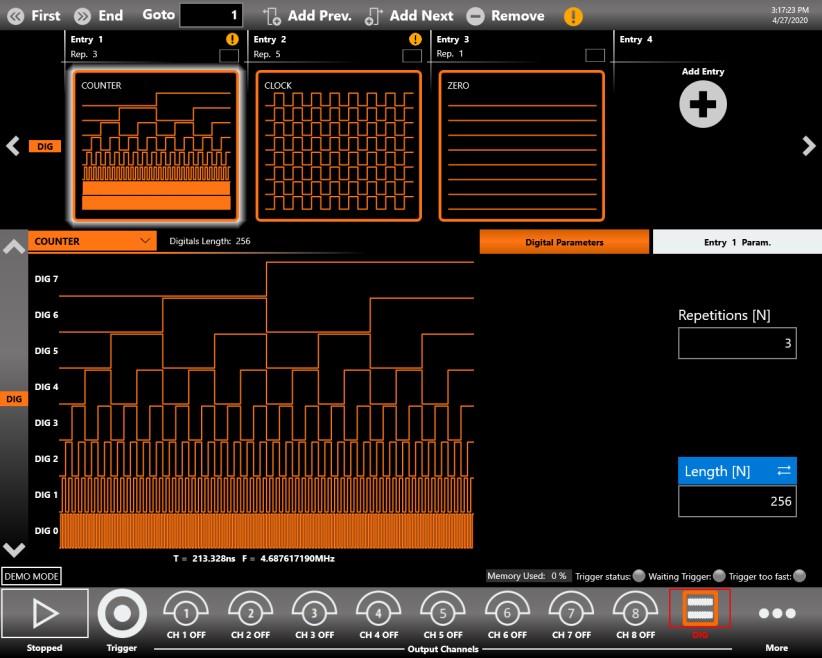Image resolution: width=822 pixels, height=658 pixels.
Task: Toggle the Entry 3 checkbox
Action: pyautogui.click(x=594, y=55)
